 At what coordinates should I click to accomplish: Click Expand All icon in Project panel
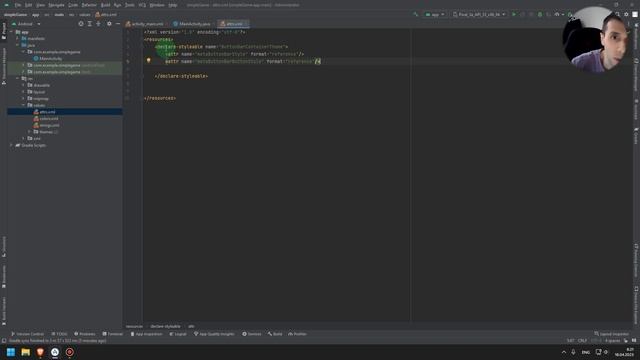pos(89,24)
